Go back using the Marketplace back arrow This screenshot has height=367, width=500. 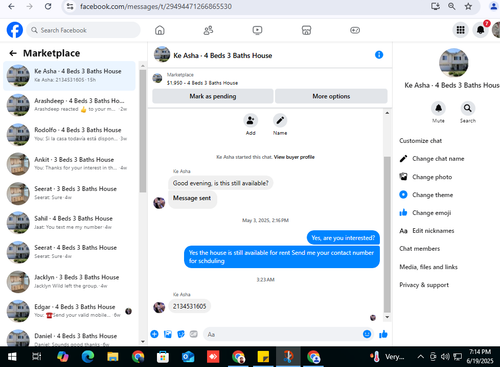point(13,53)
